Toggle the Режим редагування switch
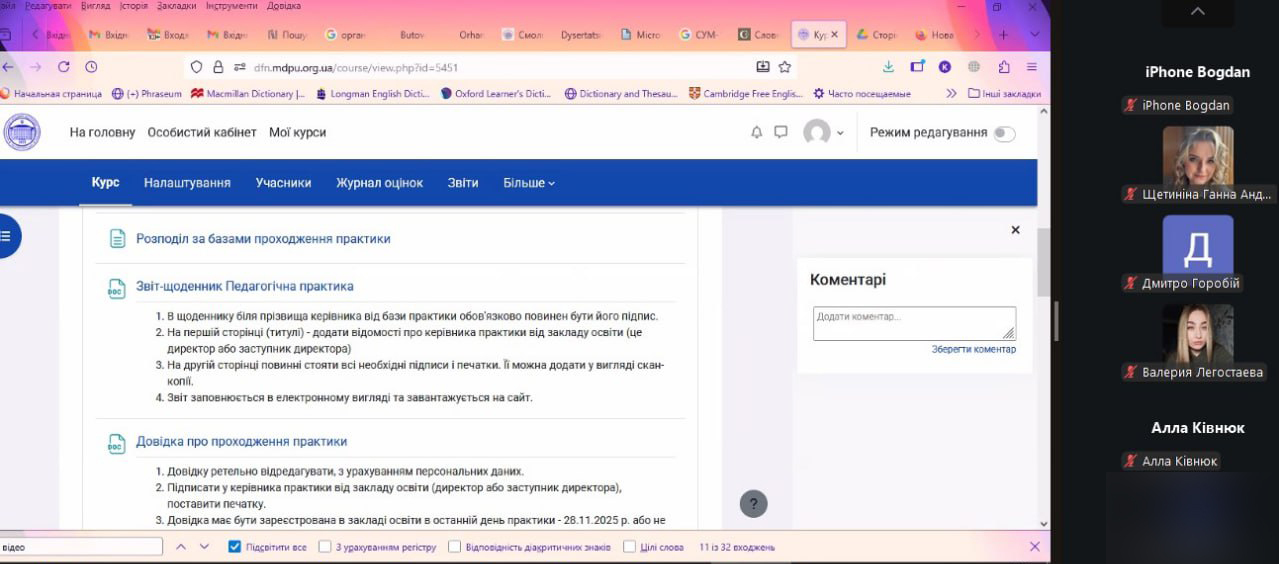The width and height of the screenshot is (1279, 564). click(x=1004, y=133)
